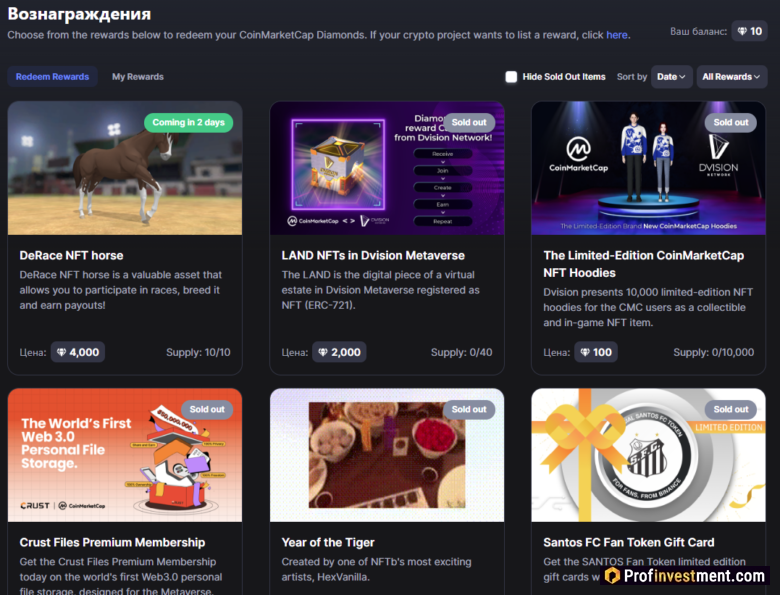Click the 100 diamond price for NFT Hoodies

[595, 352]
